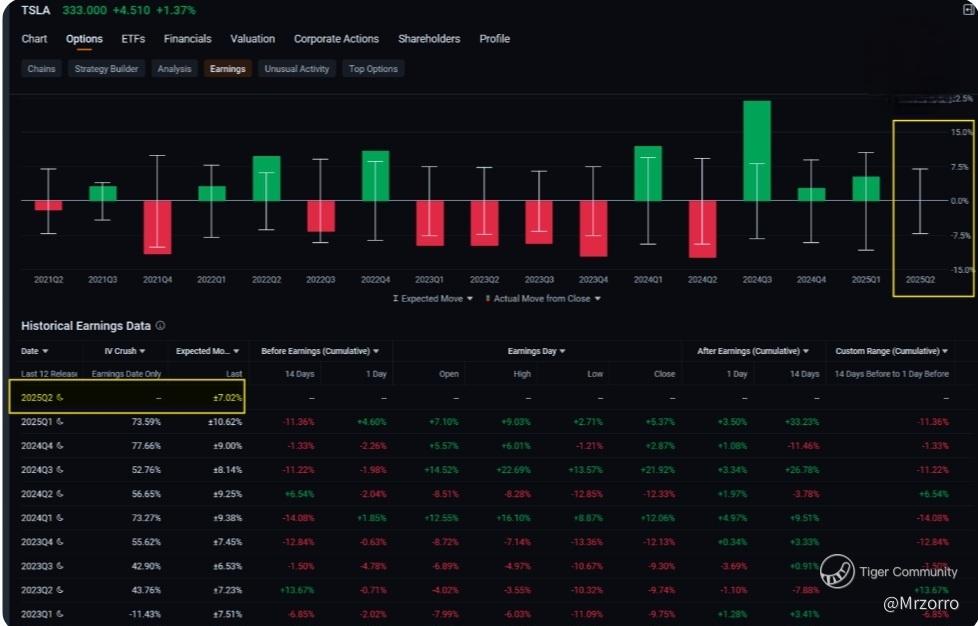
Task: Open the Financials tab
Action: [x=188, y=39]
